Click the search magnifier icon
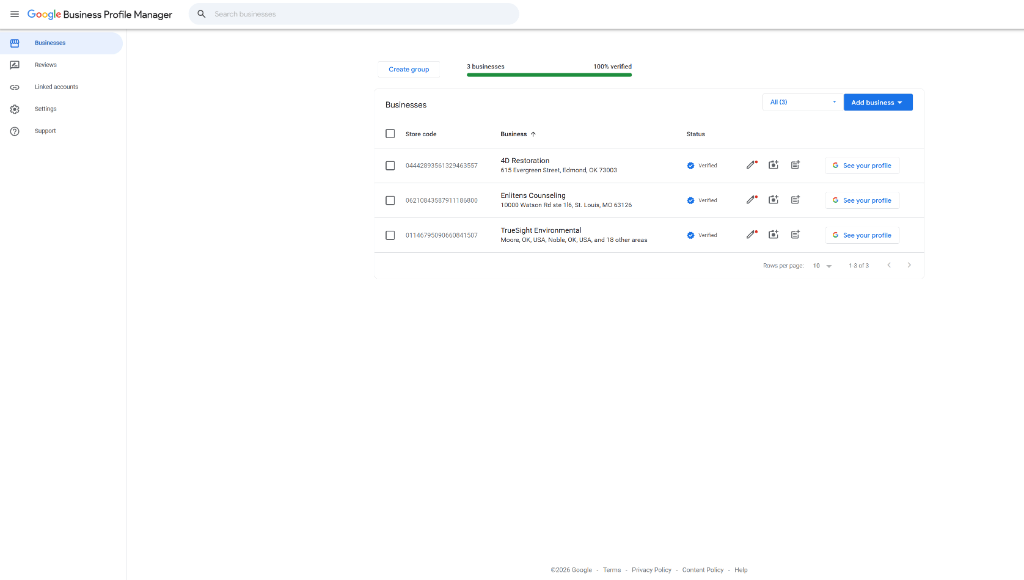Image resolution: width=1024 pixels, height=580 pixels. [x=201, y=14]
